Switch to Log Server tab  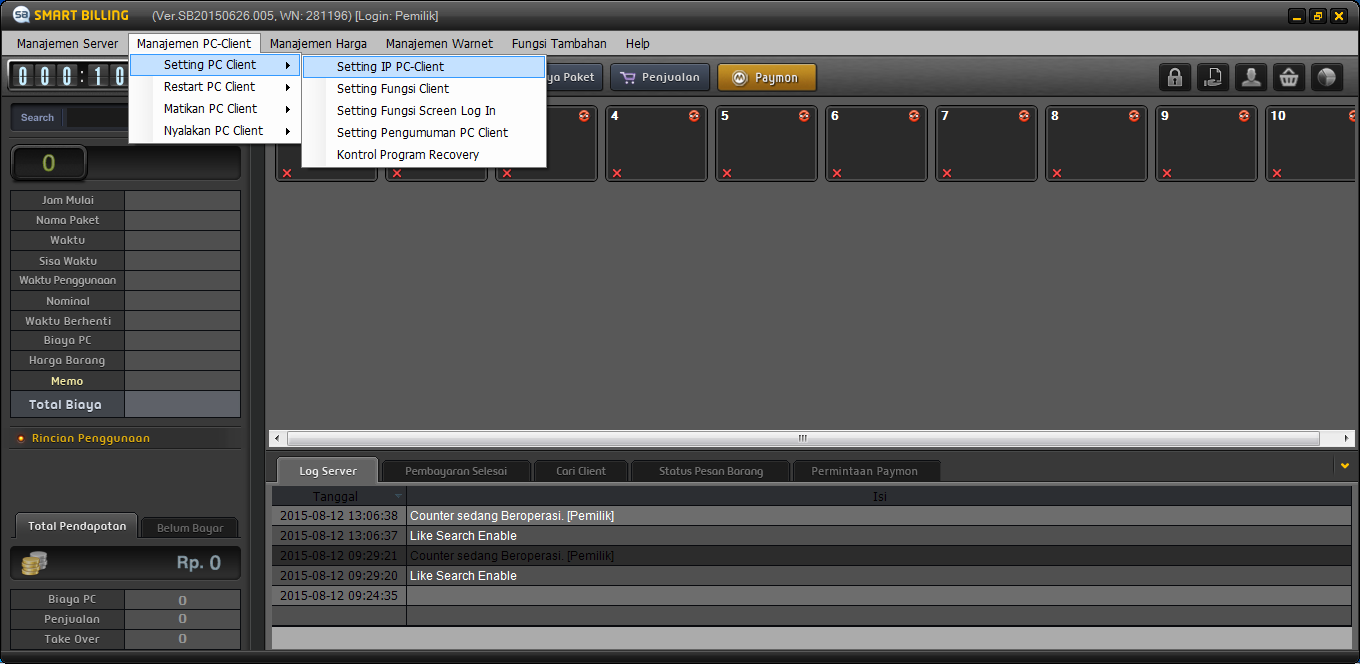[328, 471]
